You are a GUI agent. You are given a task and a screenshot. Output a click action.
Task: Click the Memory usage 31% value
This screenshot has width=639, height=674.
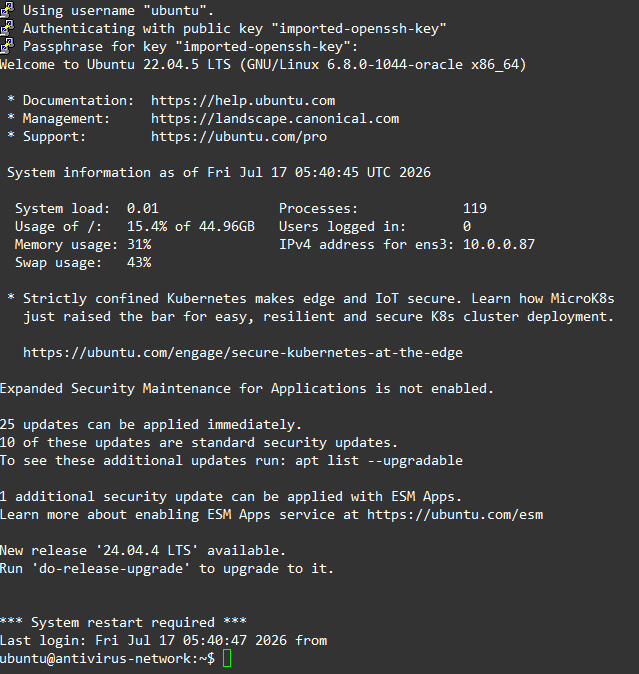coord(139,245)
